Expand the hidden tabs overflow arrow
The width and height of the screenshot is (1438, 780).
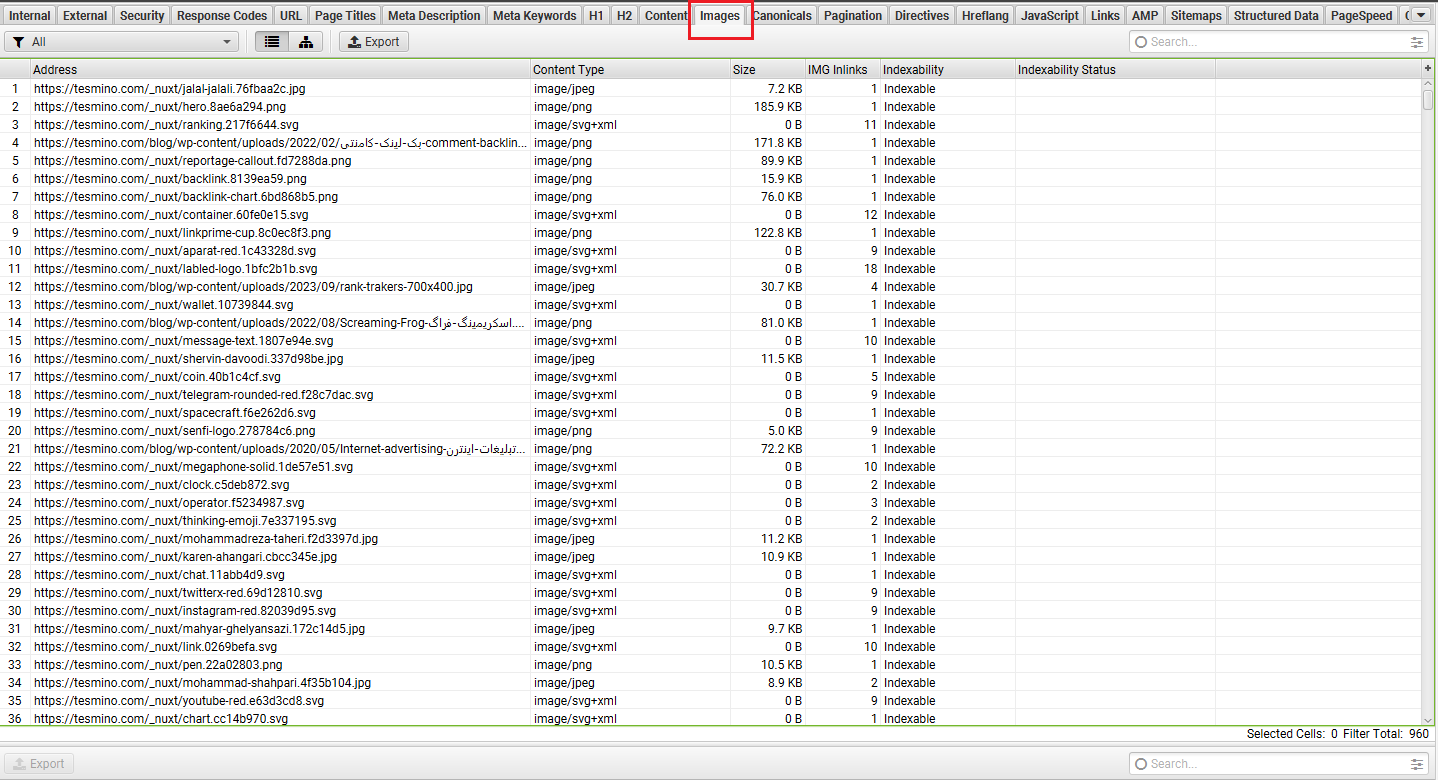[1420, 15]
